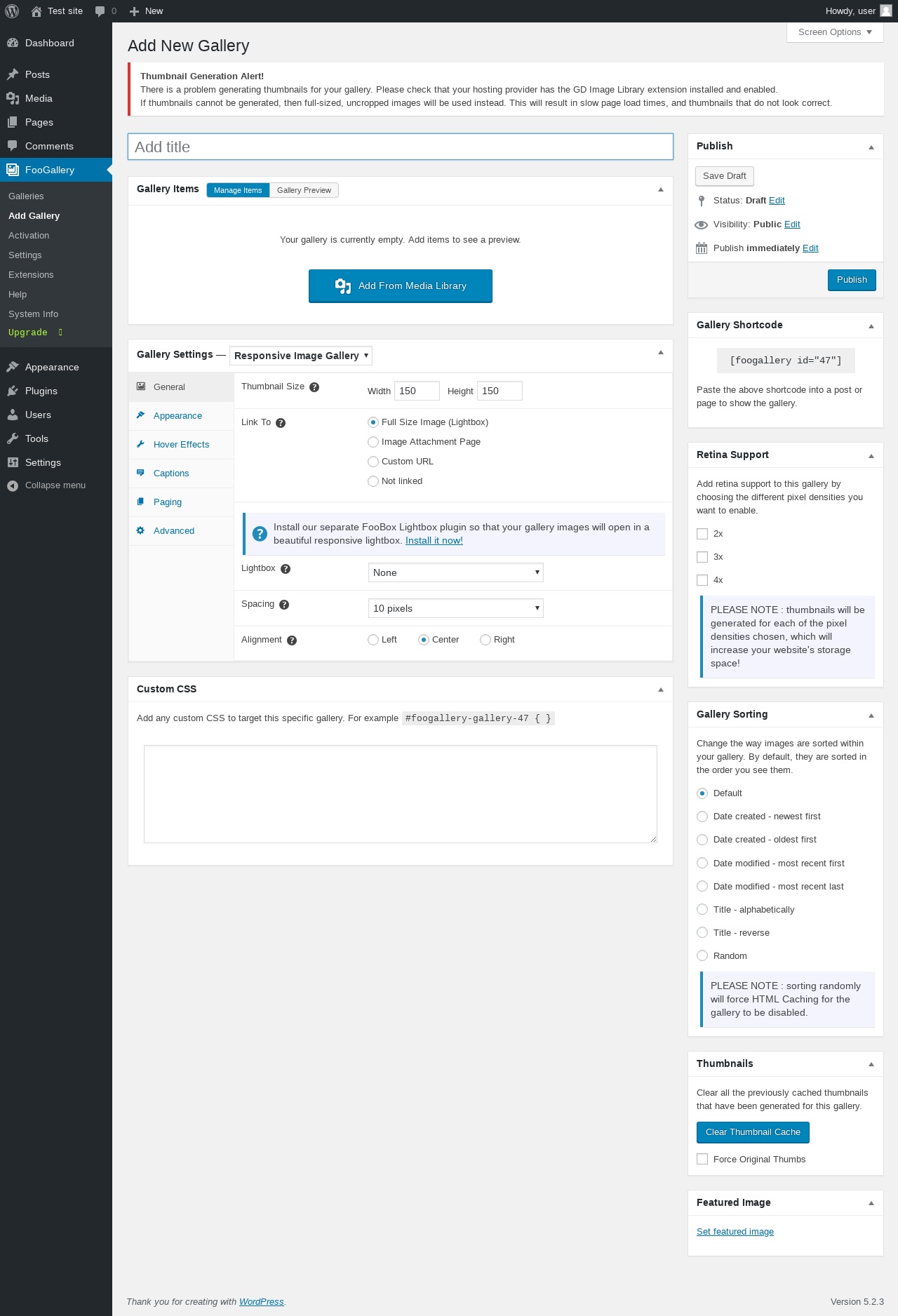
Task: Select Image Attachment Page link option
Action: (x=373, y=442)
